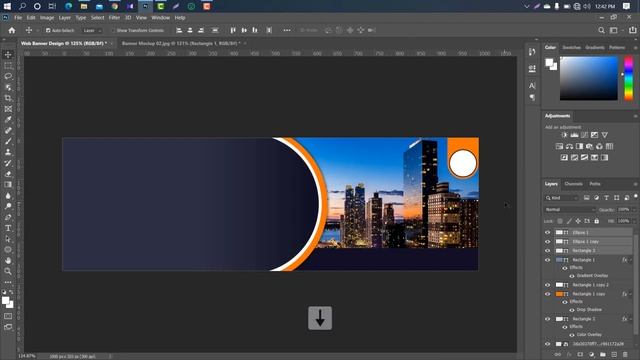
Task: Select the Eyedropper tool
Action: [x=8, y=120]
